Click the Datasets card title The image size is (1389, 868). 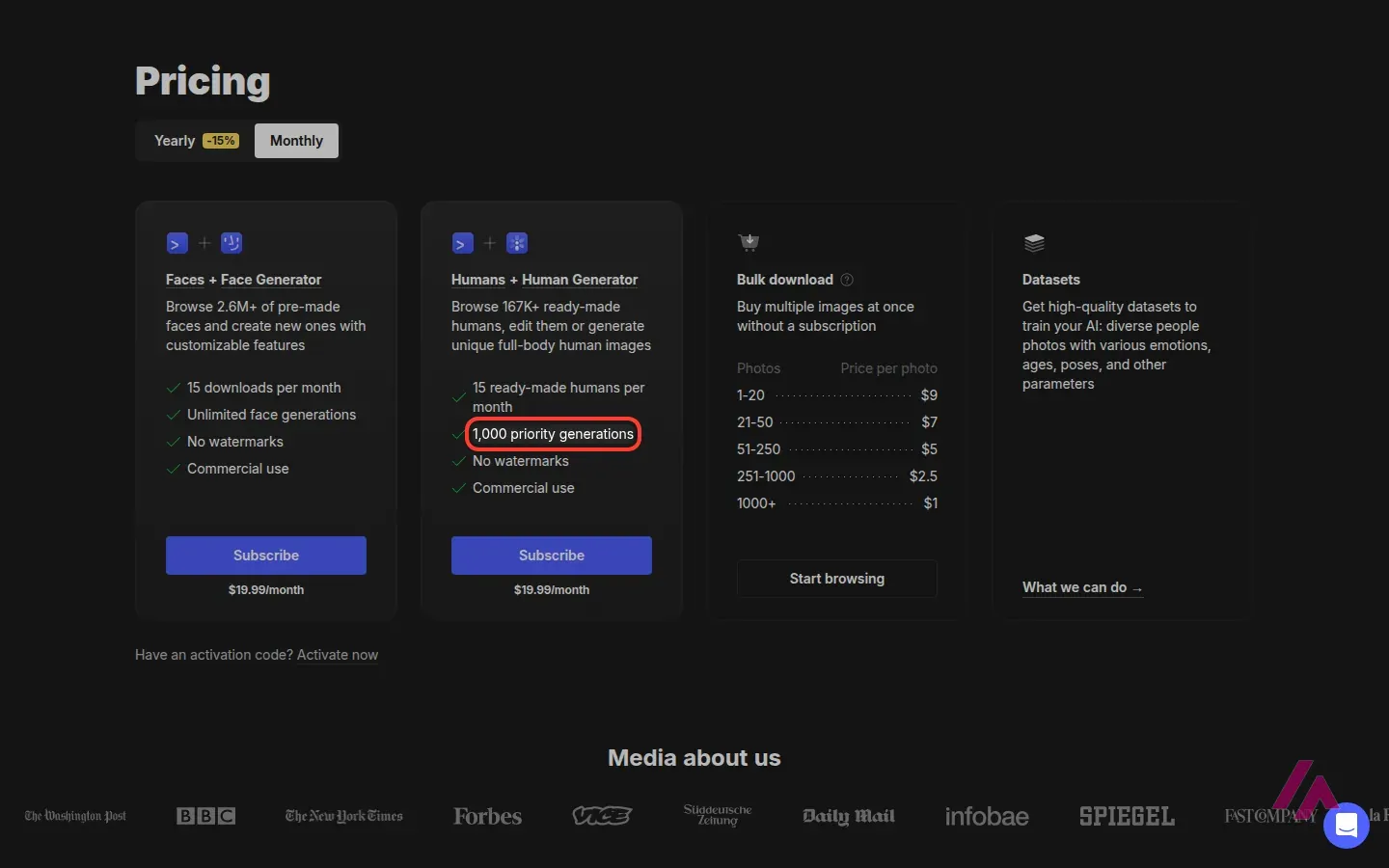tap(1051, 280)
